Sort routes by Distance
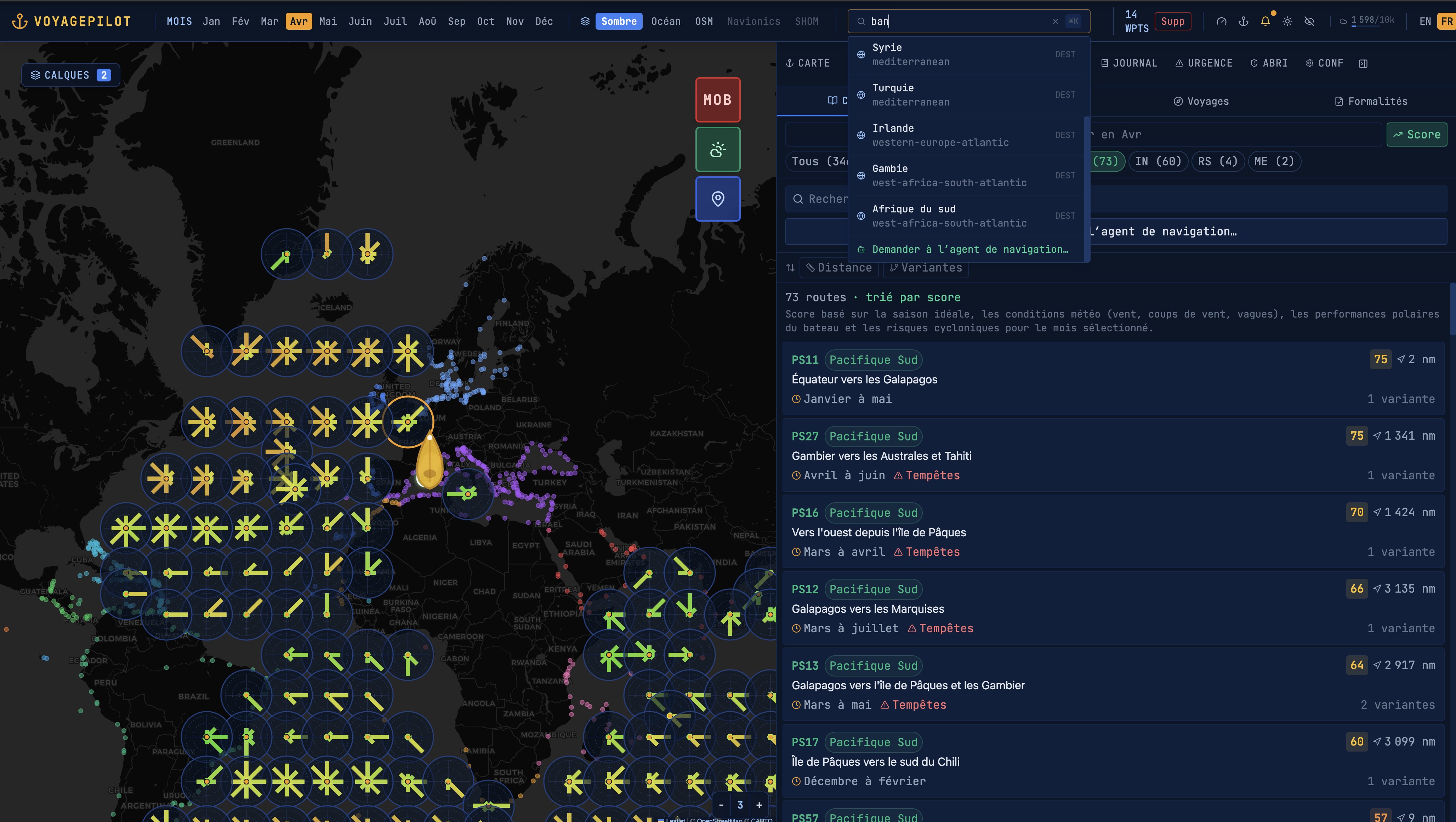Screen dimensions: 1456x822 pos(839,268)
